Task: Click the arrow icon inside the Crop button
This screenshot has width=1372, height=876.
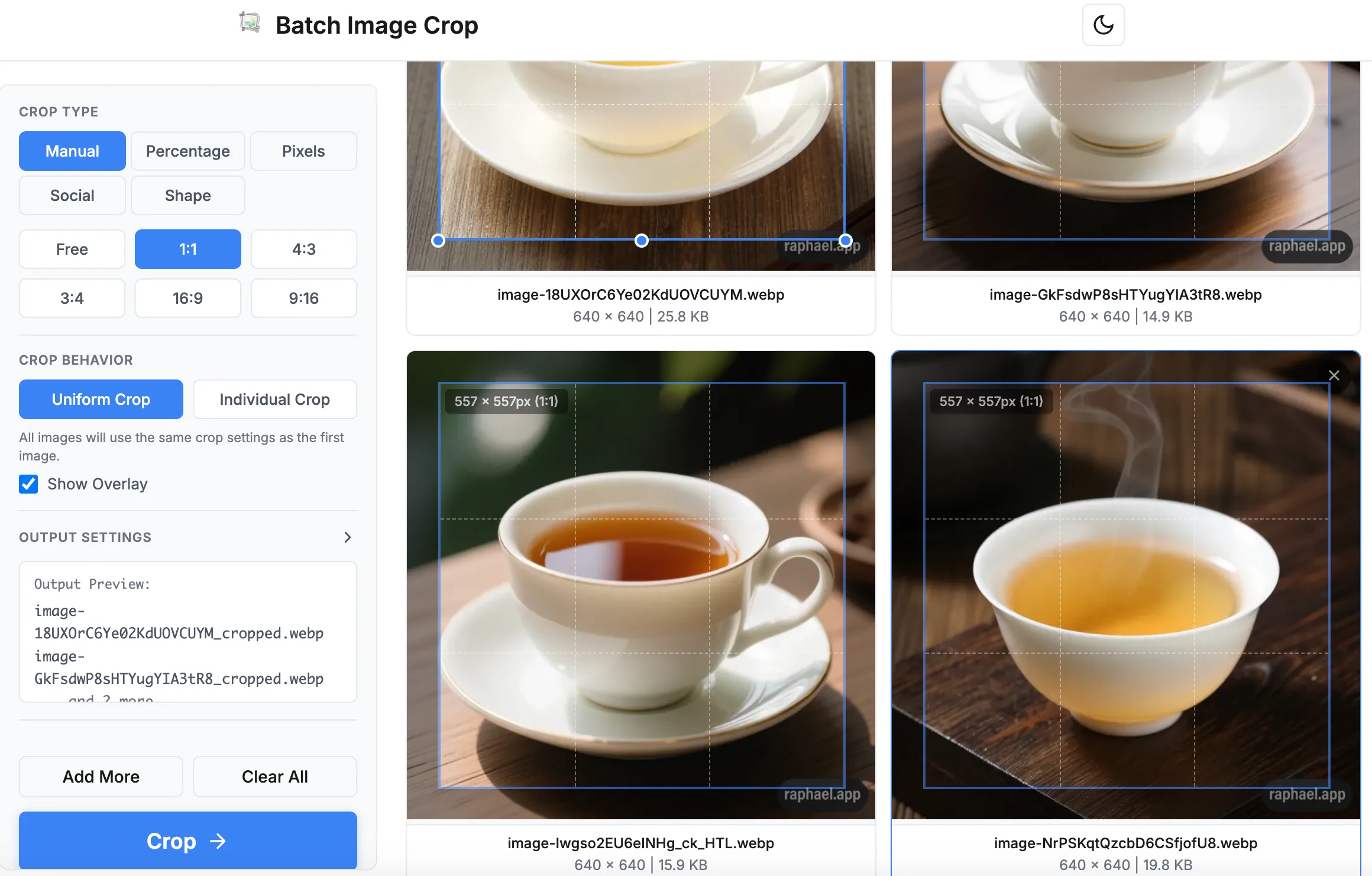Action: [218, 841]
